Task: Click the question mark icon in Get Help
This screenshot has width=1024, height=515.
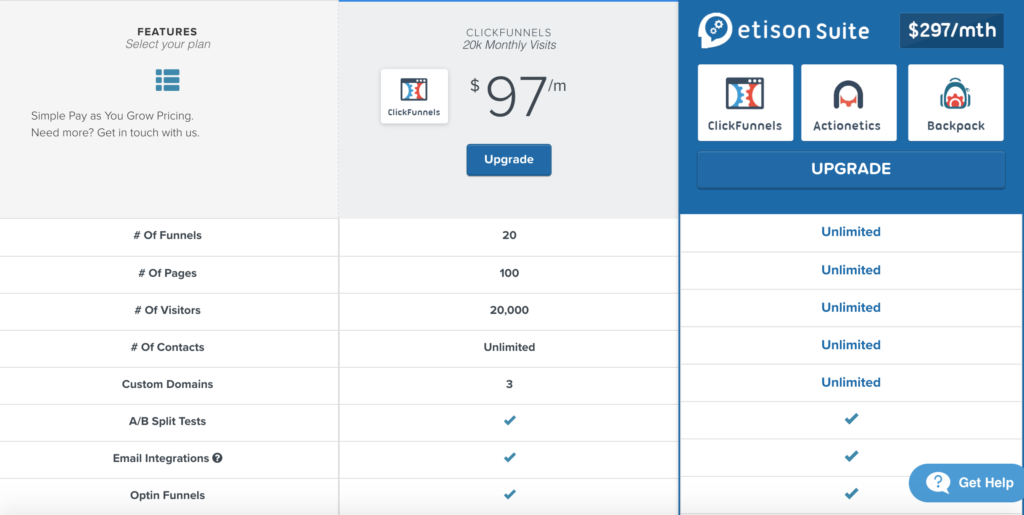Action: click(x=938, y=482)
